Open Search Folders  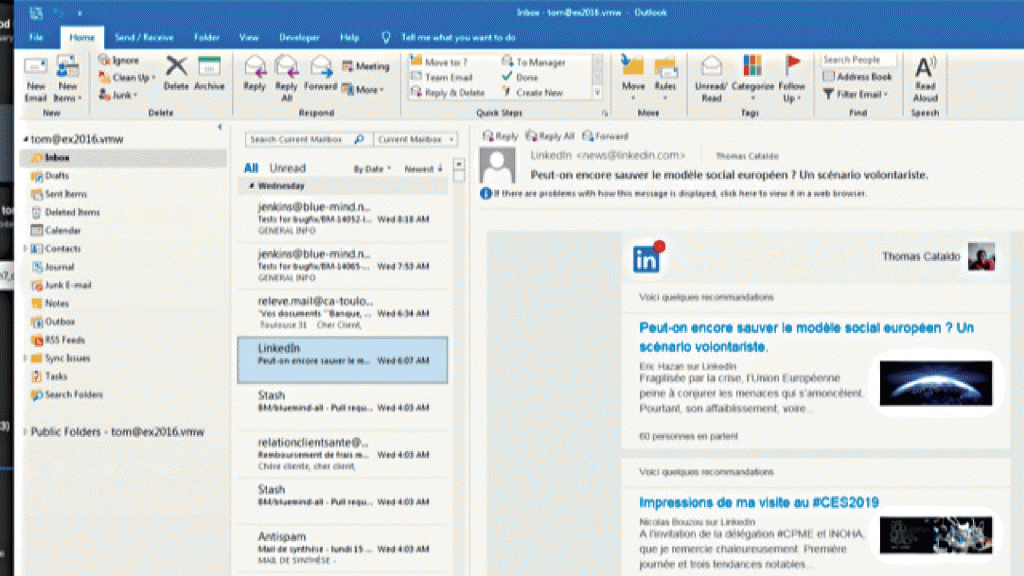click(73, 395)
